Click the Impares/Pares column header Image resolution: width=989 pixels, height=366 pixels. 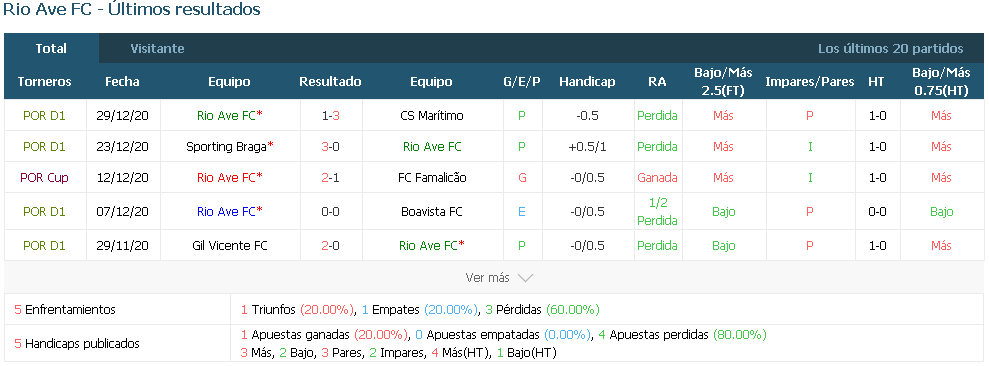click(x=810, y=81)
